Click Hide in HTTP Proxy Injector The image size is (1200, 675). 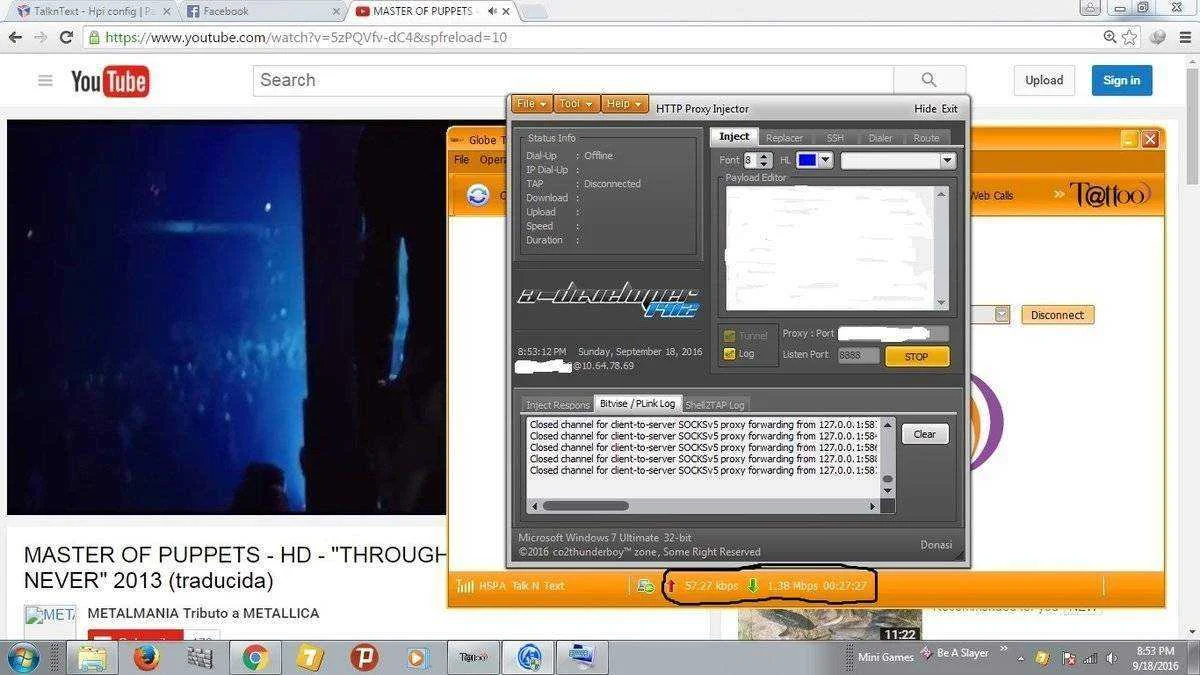point(925,109)
